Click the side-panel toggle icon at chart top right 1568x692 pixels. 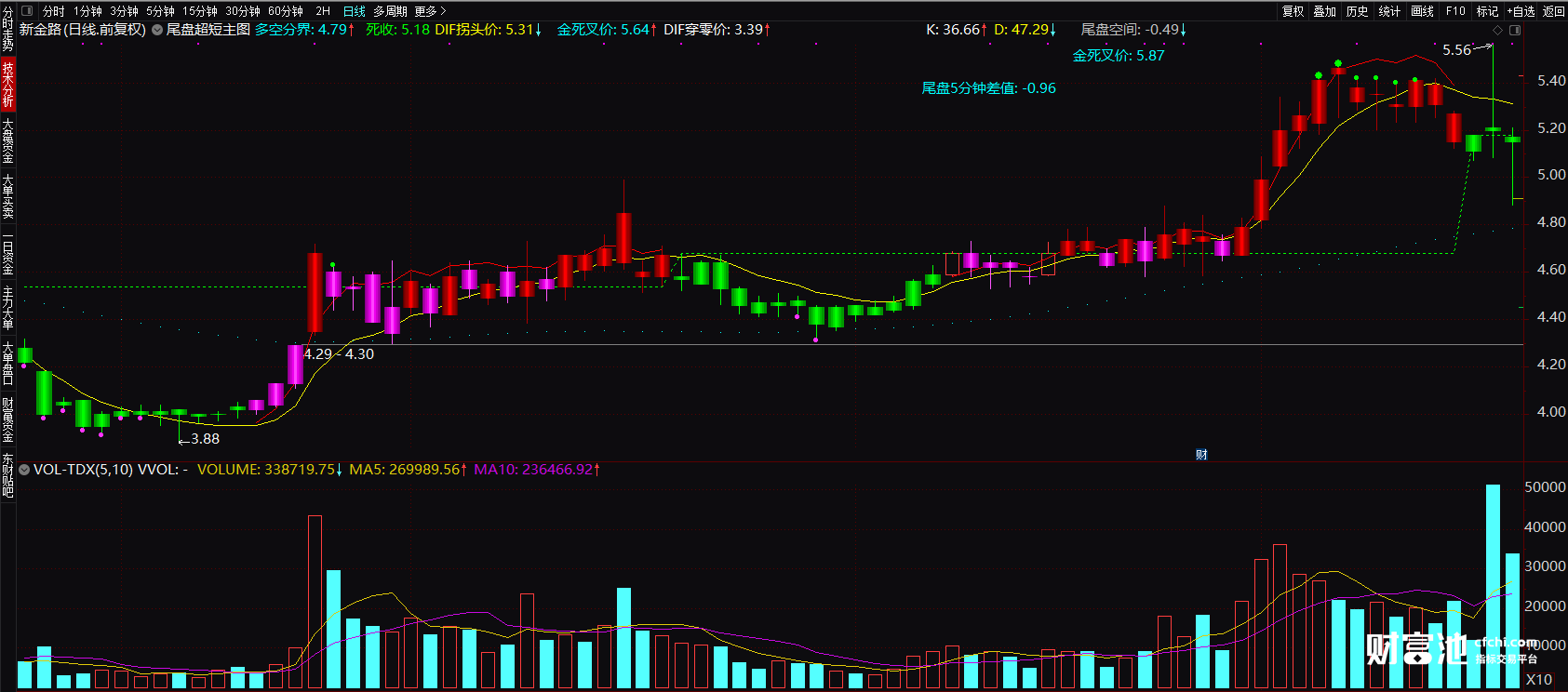coord(1515,31)
